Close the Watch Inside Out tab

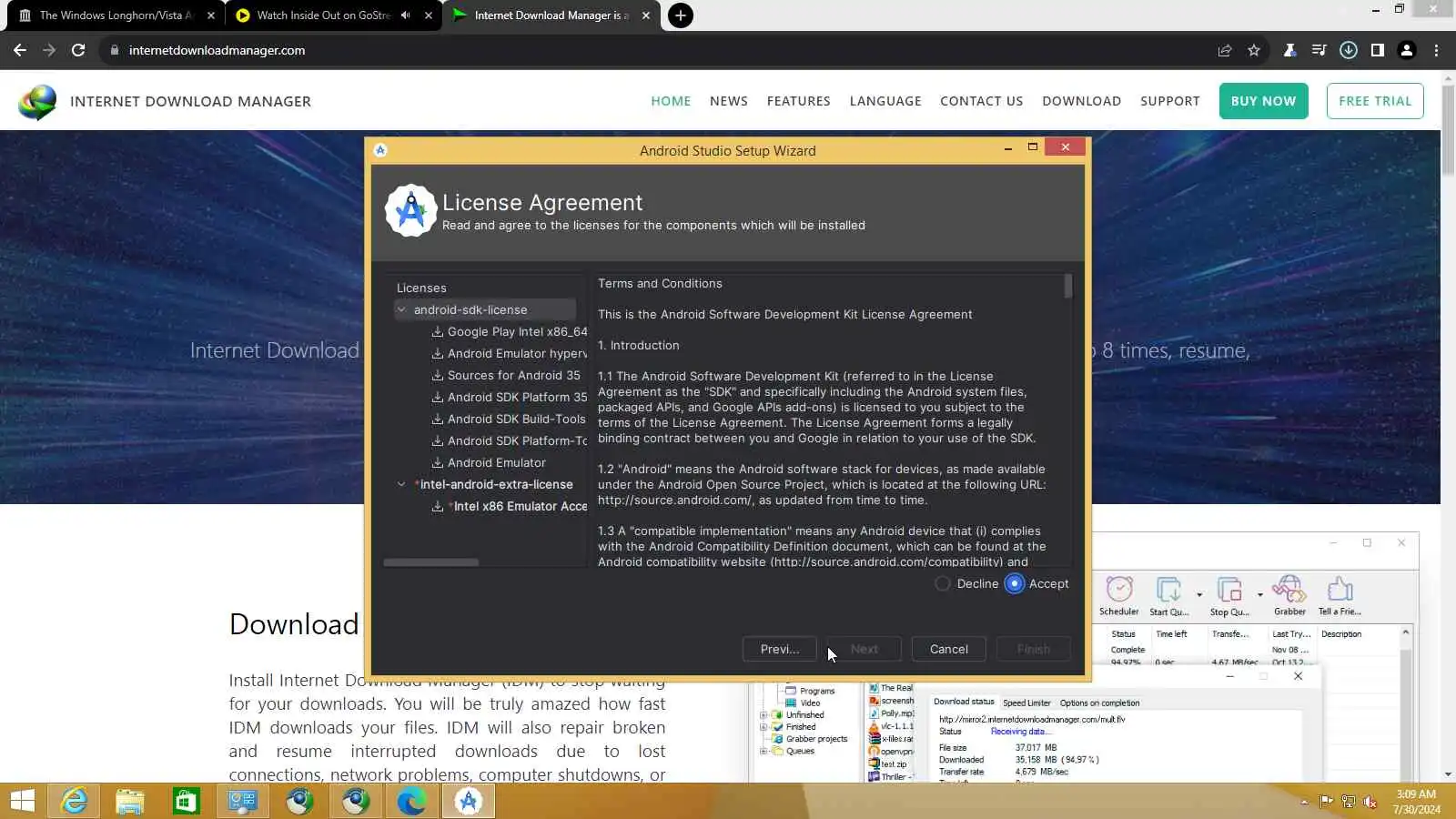click(429, 15)
